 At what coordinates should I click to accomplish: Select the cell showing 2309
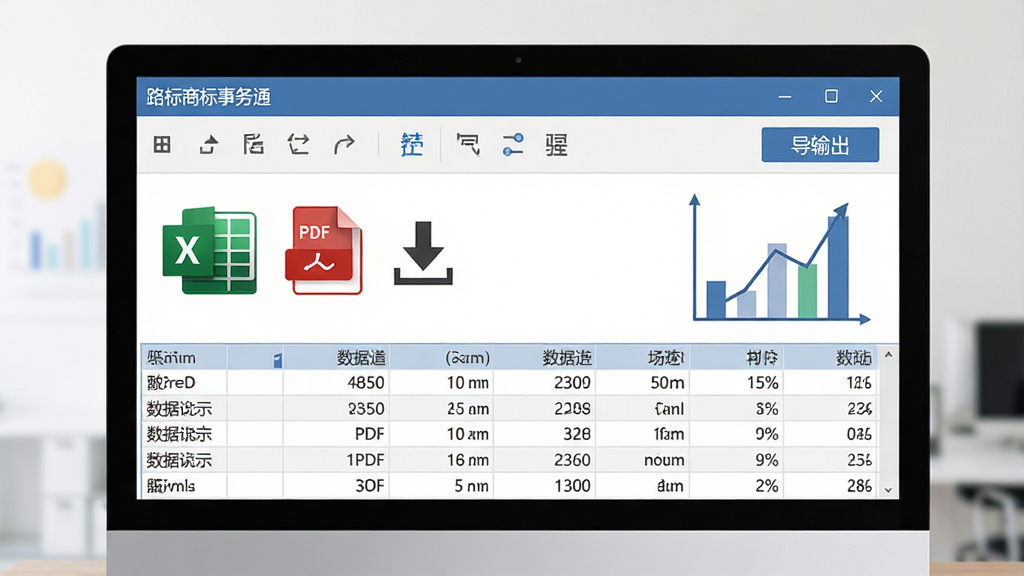pyautogui.click(x=545, y=383)
